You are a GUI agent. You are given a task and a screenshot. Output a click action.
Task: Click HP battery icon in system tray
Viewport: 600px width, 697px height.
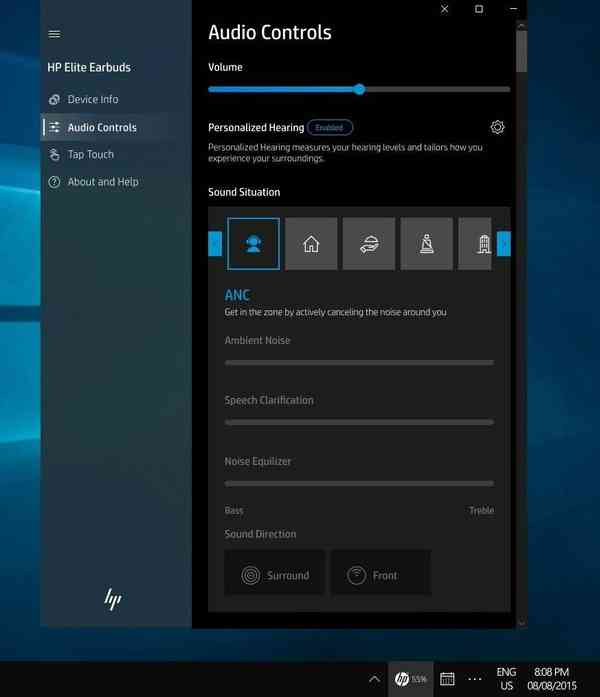(410, 679)
